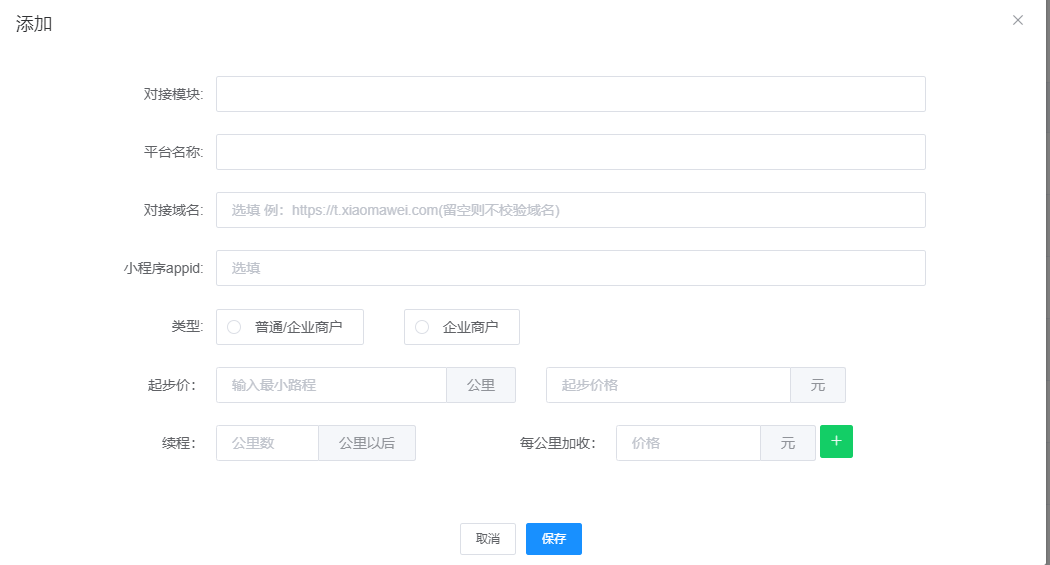Click the 输入最小路程 field
This screenshot has width=1050, height=565.
(331, 385)
